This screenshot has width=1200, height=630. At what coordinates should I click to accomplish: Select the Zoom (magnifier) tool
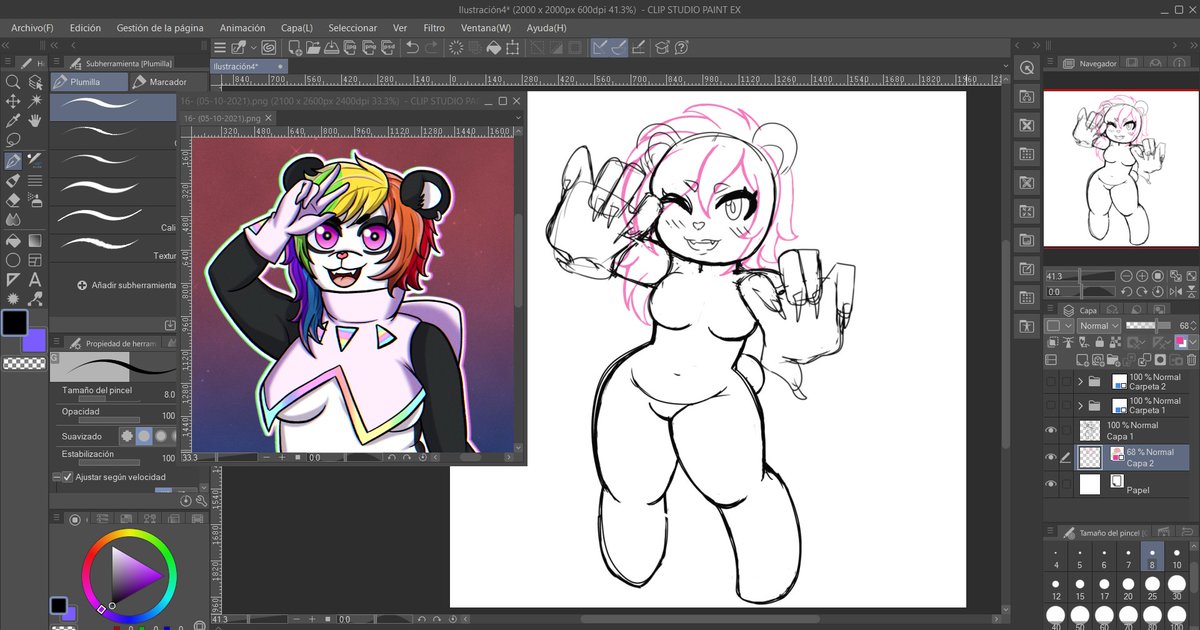[x=13, y=82]
